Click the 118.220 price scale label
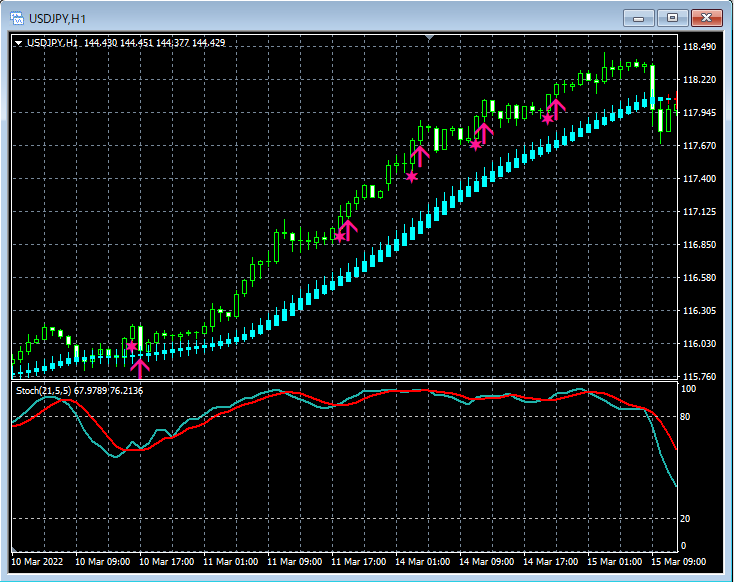Screen dimensions: 735x582 point(699,80)
